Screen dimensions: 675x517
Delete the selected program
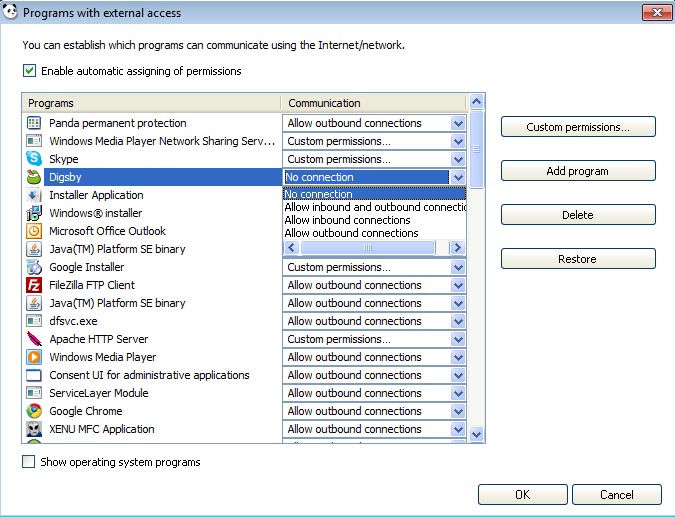click(x=578, y=215)
